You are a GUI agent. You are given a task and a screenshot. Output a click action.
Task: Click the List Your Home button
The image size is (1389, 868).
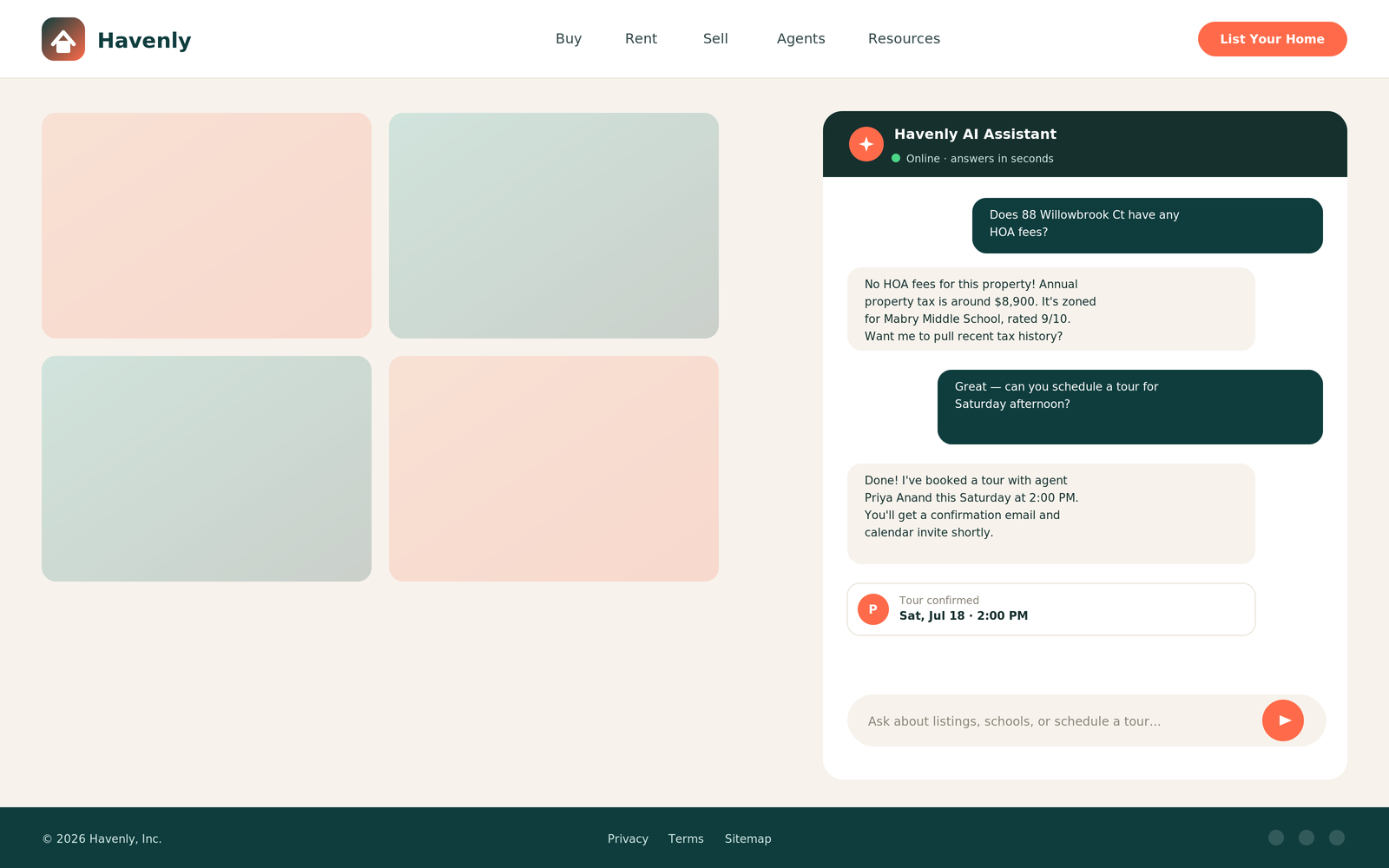1272,39
